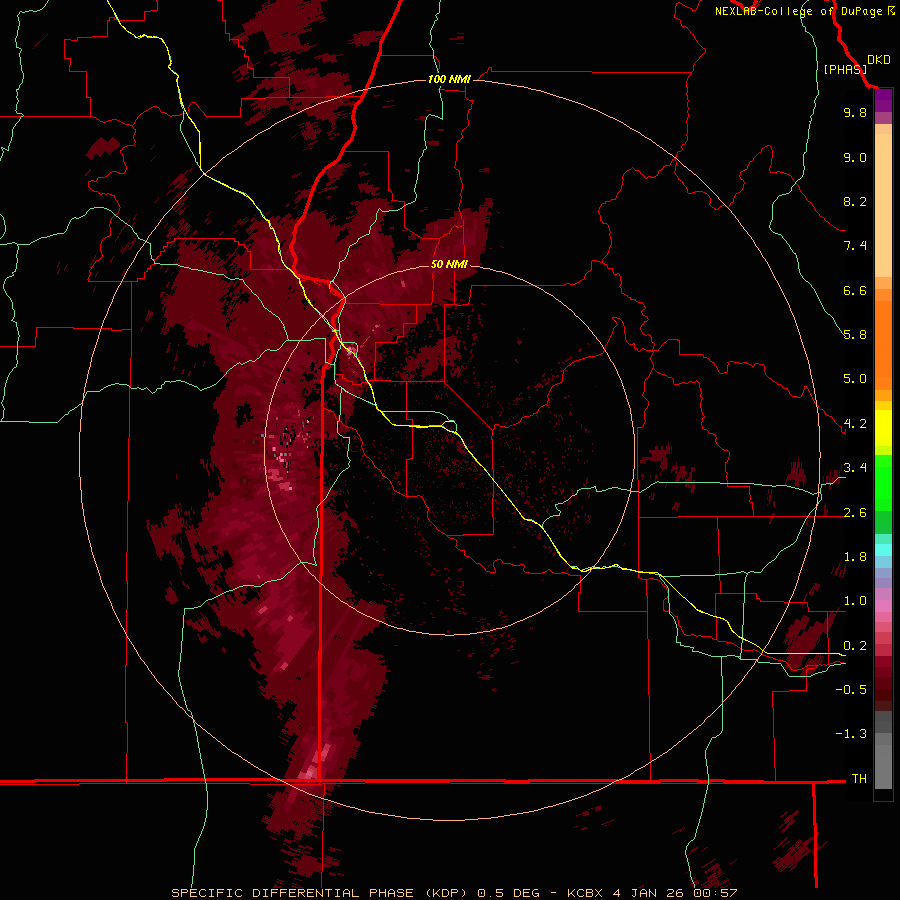Click the yellow band on the color bar
This screenshot has width=900, height=900.
pos(883,428)
